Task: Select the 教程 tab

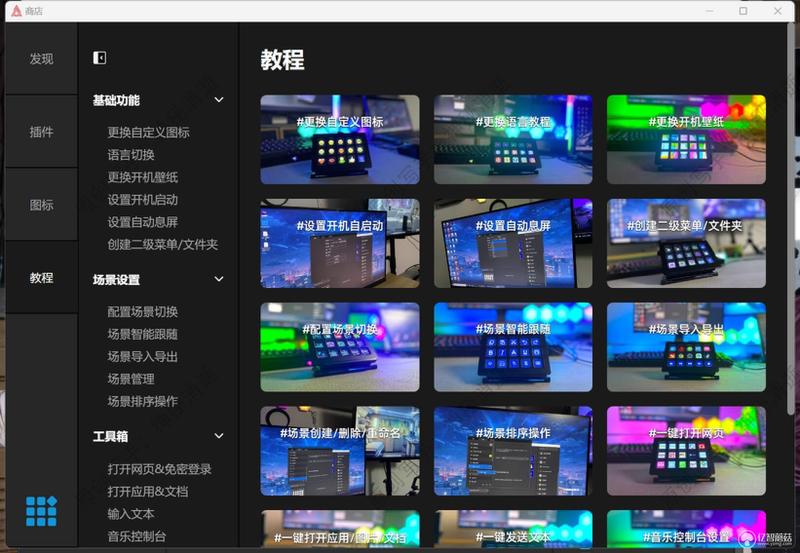Action: [41, 278]
